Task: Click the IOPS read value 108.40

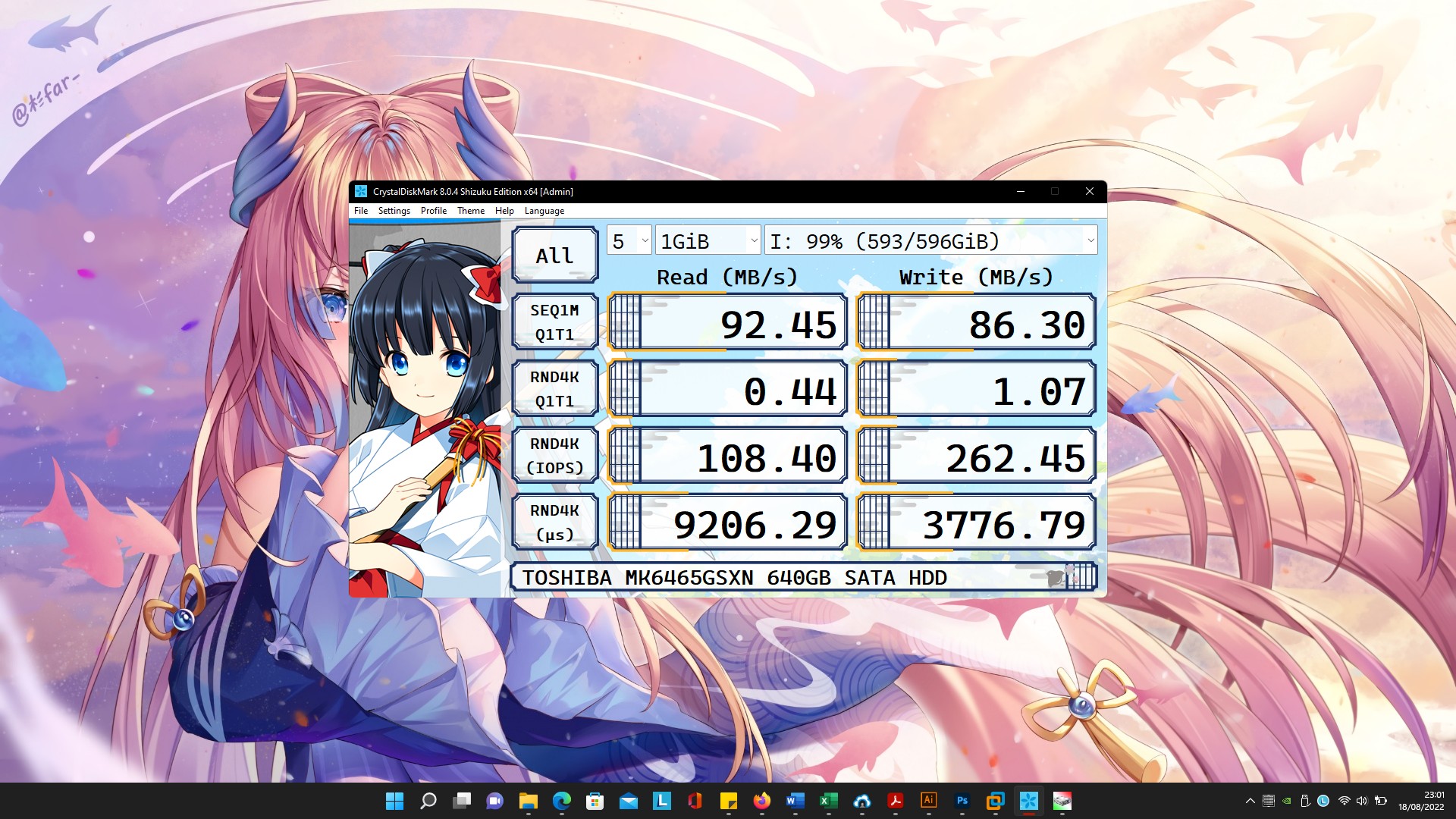Action: [728, 457]
